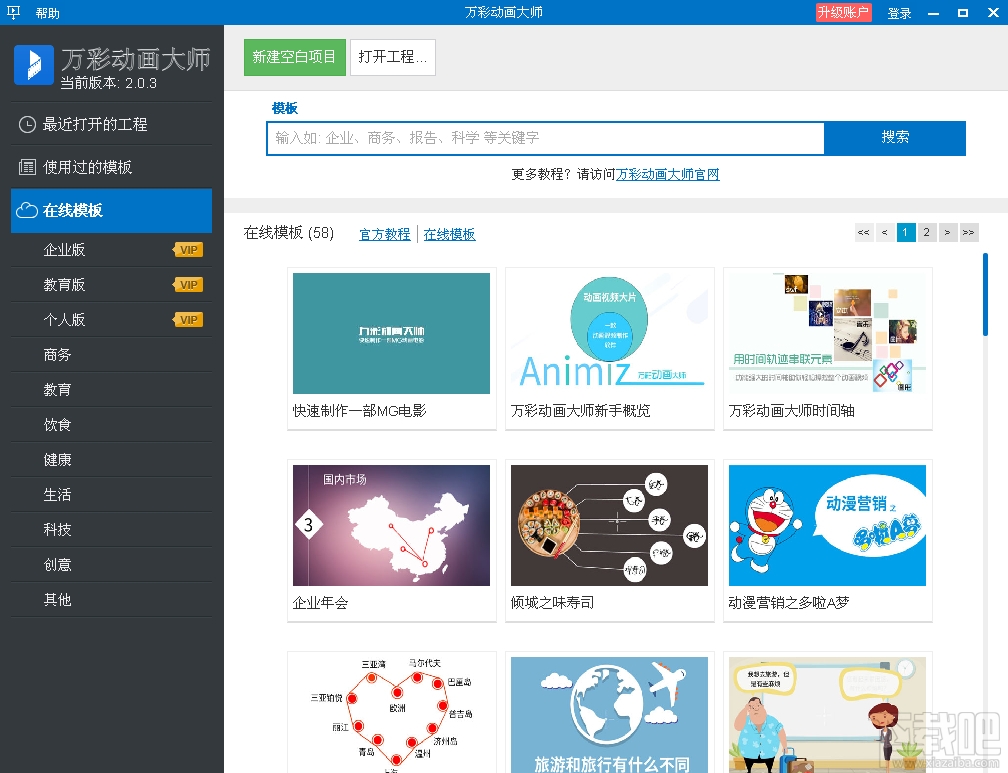This screenshot has height=773, width=1008.
Task: Select the 企业版 category
Action: 111,250
